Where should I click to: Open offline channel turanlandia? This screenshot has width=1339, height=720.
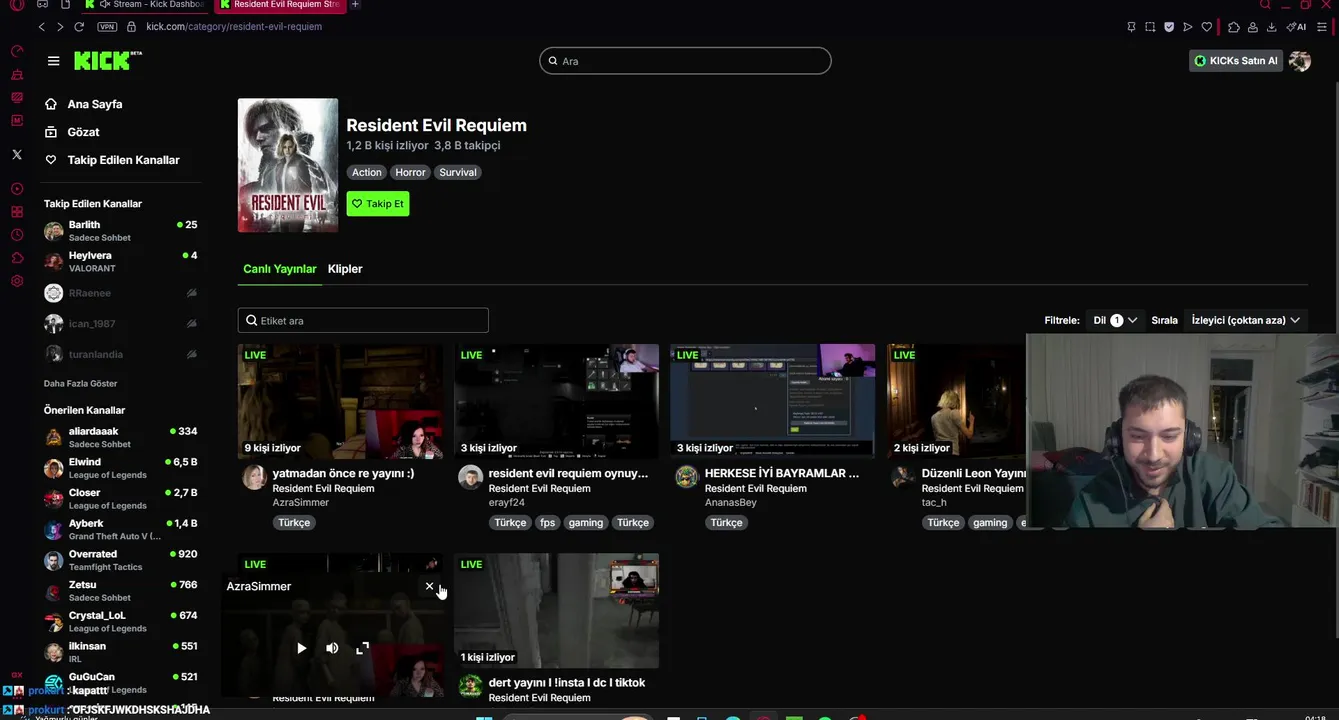pyautogui.click(x=120, y=354)
